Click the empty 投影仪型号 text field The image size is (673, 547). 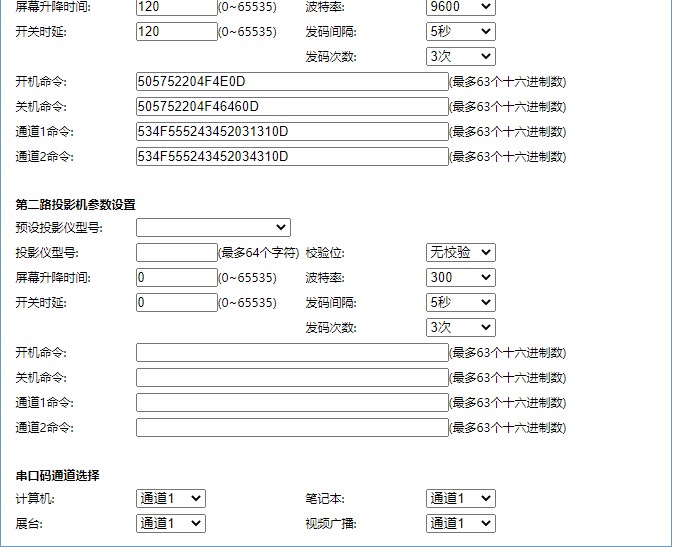tap(176, 252)
